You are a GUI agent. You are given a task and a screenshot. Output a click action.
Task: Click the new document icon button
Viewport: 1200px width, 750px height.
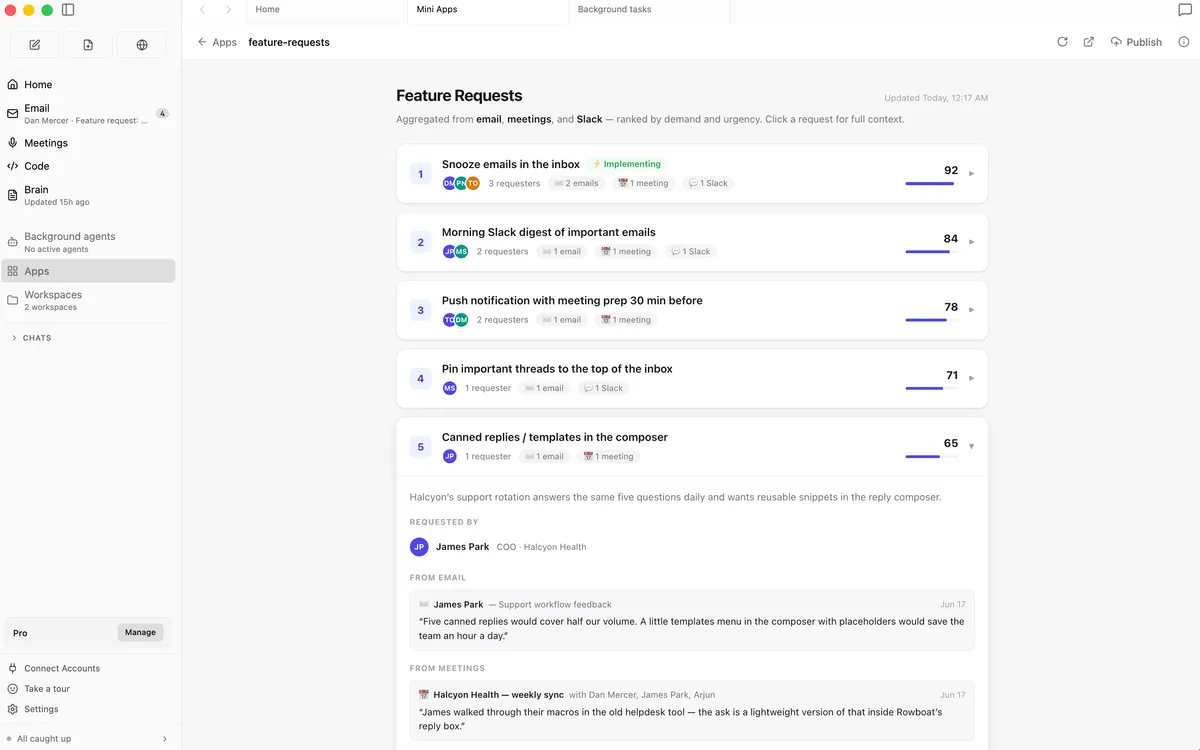(x=88, y=45)
